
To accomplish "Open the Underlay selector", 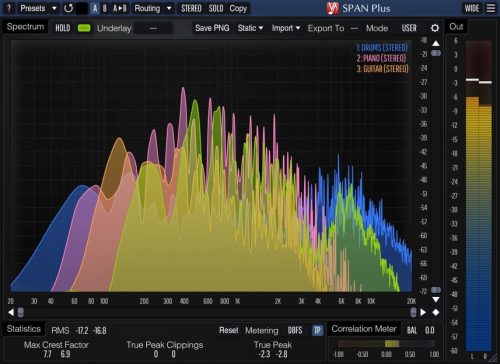I will point(153,28).
